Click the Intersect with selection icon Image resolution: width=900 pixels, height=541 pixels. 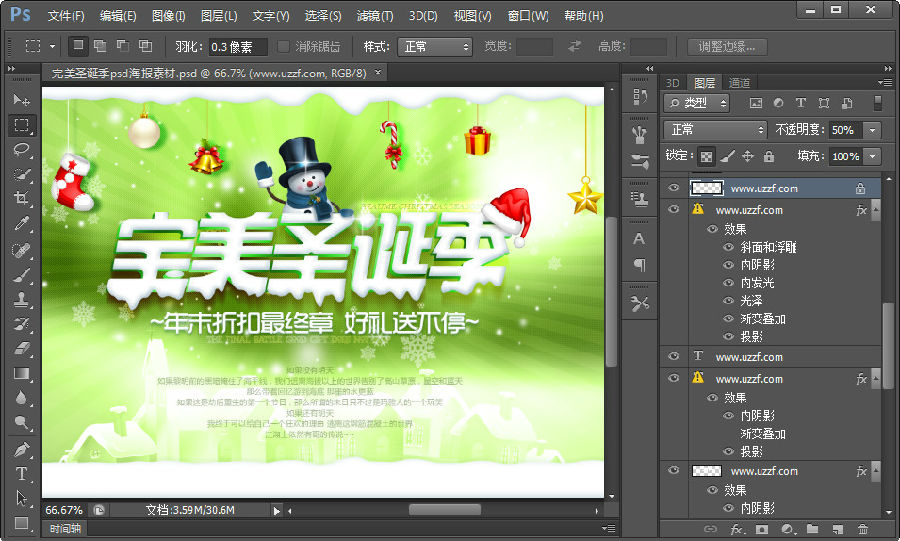146,46
